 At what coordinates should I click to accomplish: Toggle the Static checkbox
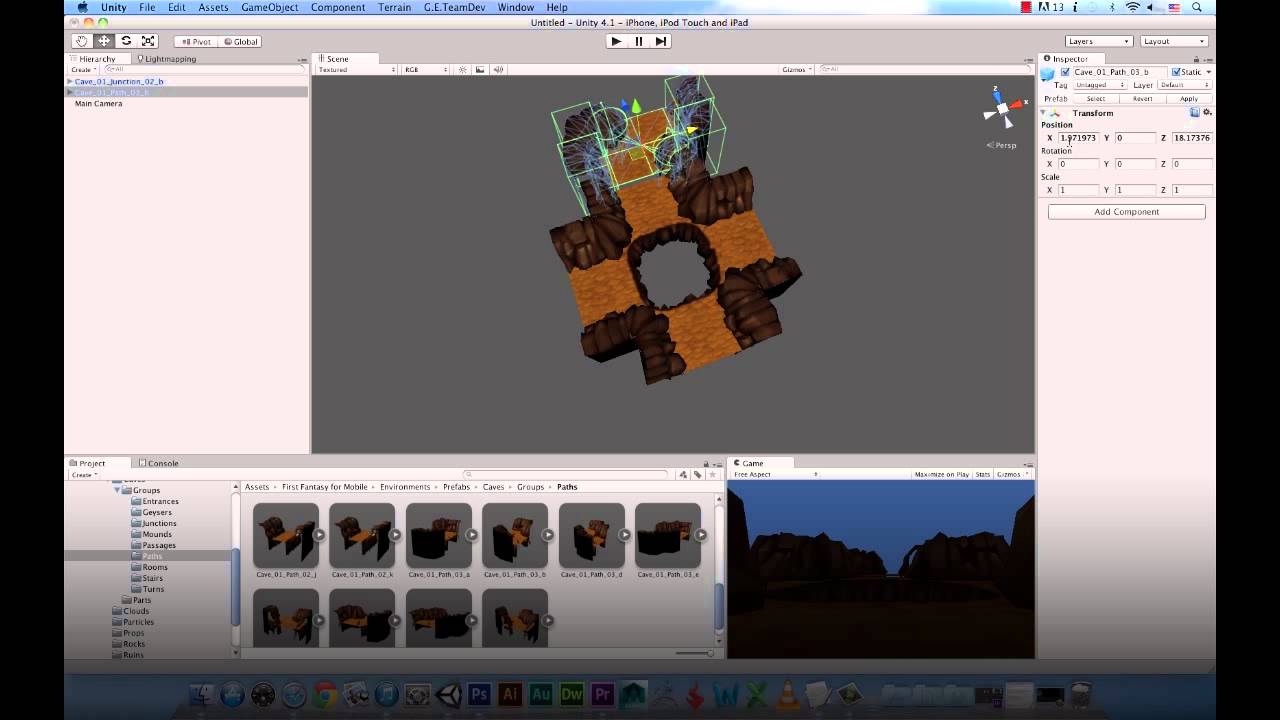tap(1176, 72)
